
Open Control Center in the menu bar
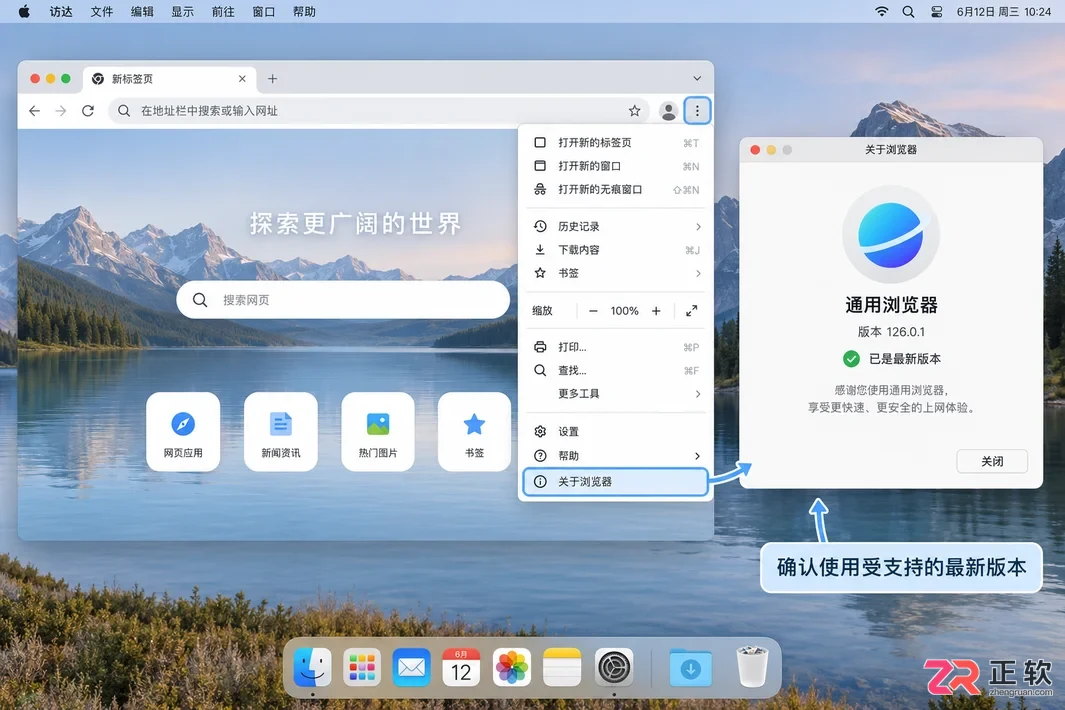pos(936,12)
